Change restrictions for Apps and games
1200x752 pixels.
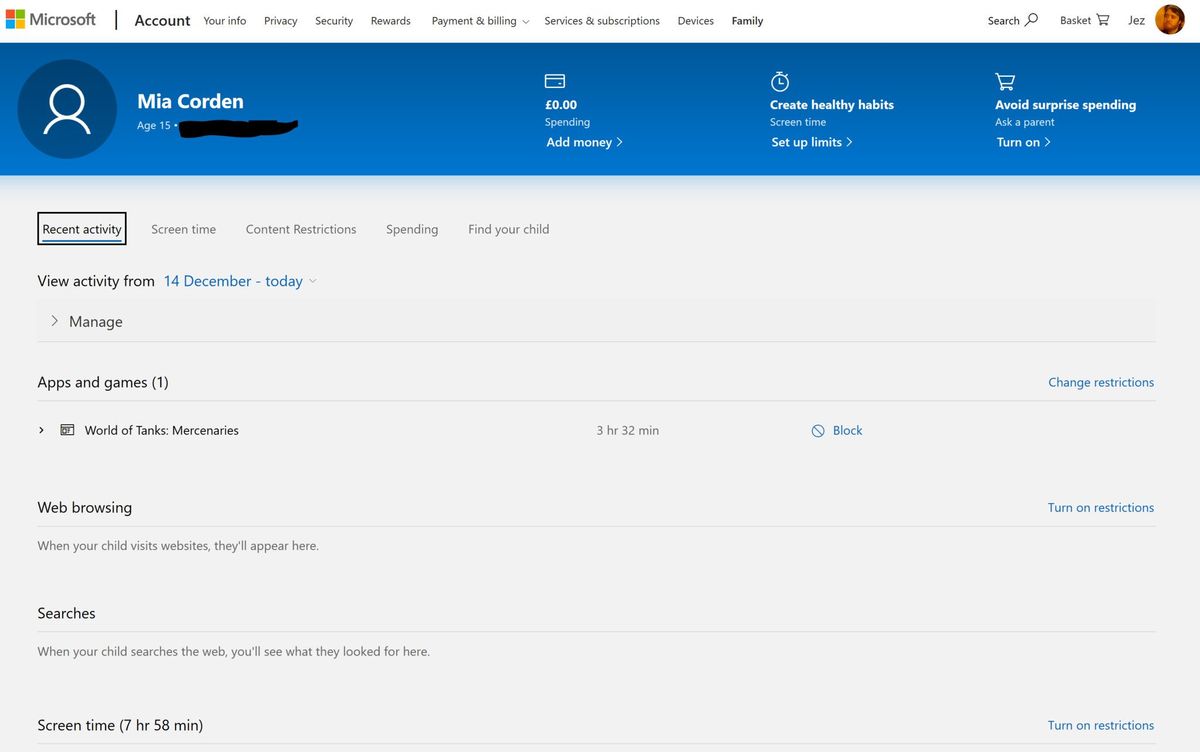(1101, 382)
